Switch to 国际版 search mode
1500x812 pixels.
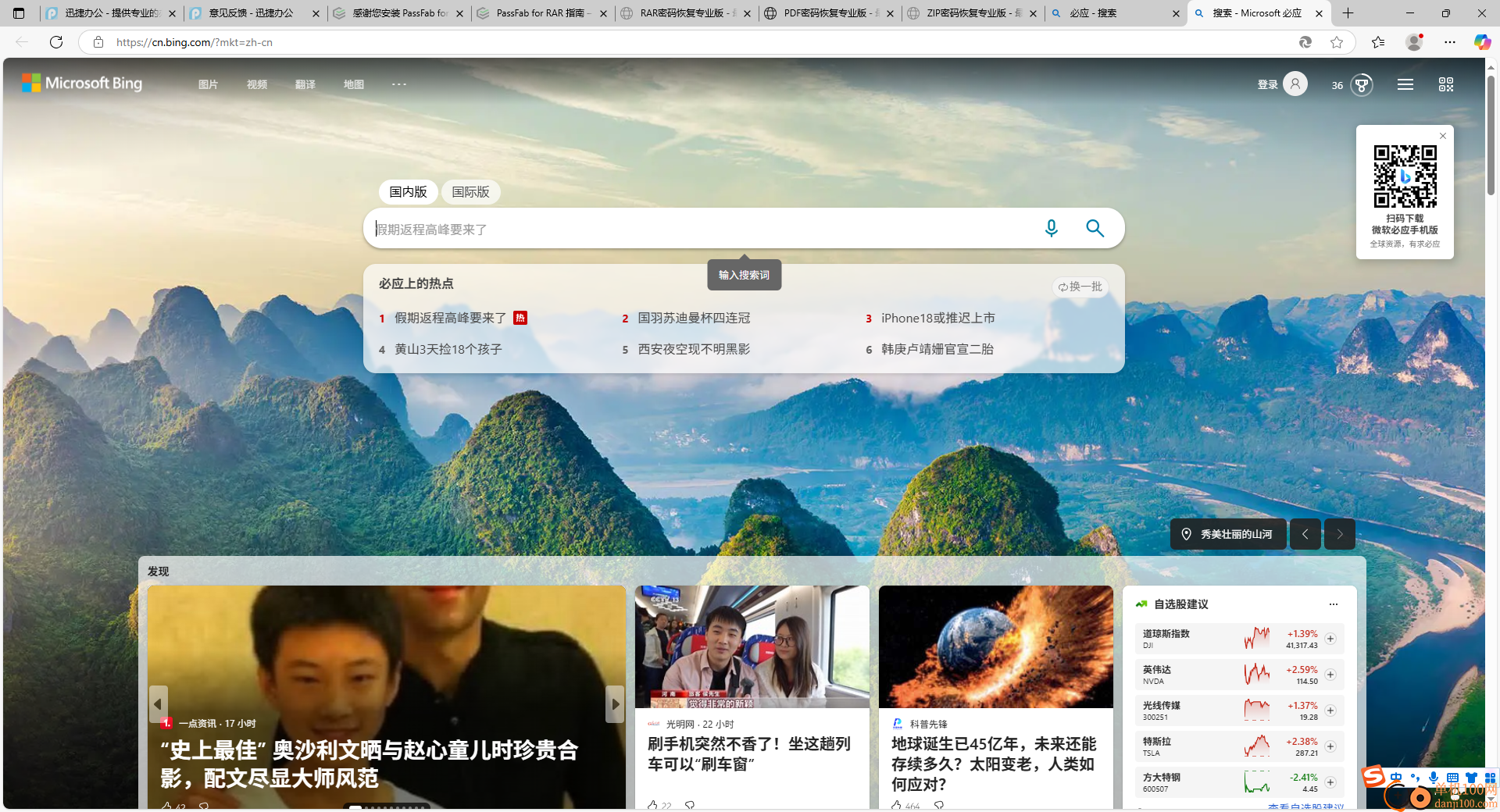[x=470, y=192]
